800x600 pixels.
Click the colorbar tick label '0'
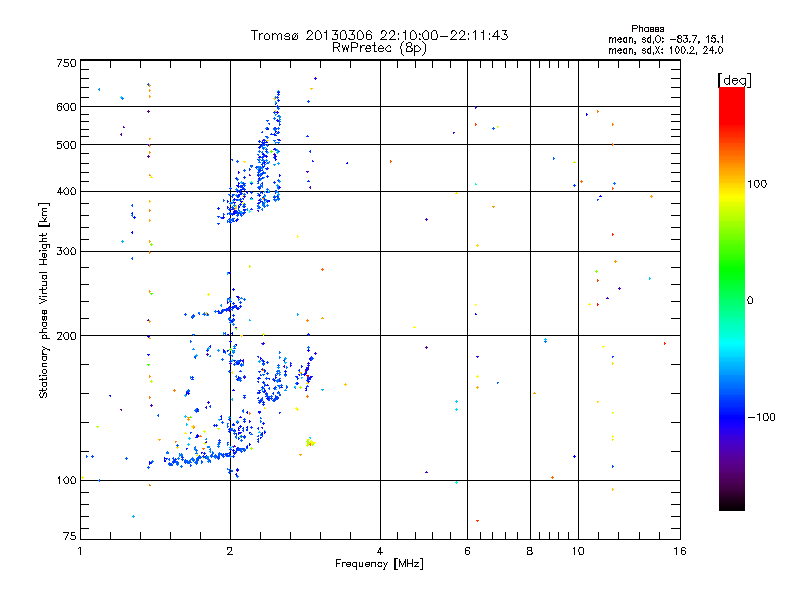(x=750, y=301)
